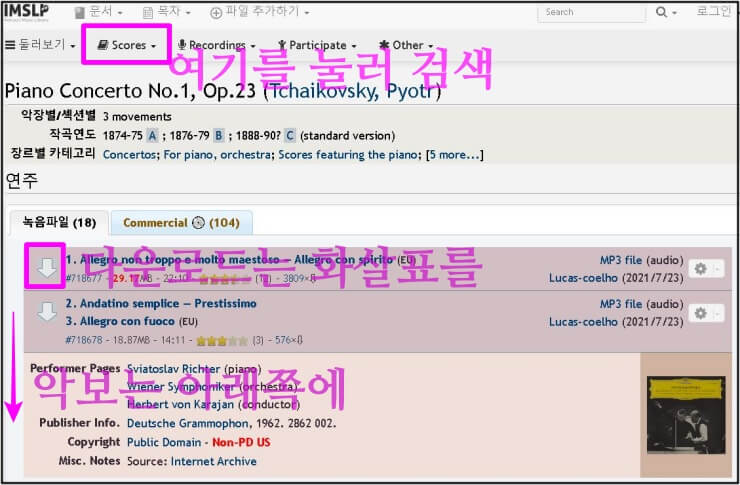This screenshot has width=740, height=485.
Task: Rate the first recording with stars
Action: 225,279
